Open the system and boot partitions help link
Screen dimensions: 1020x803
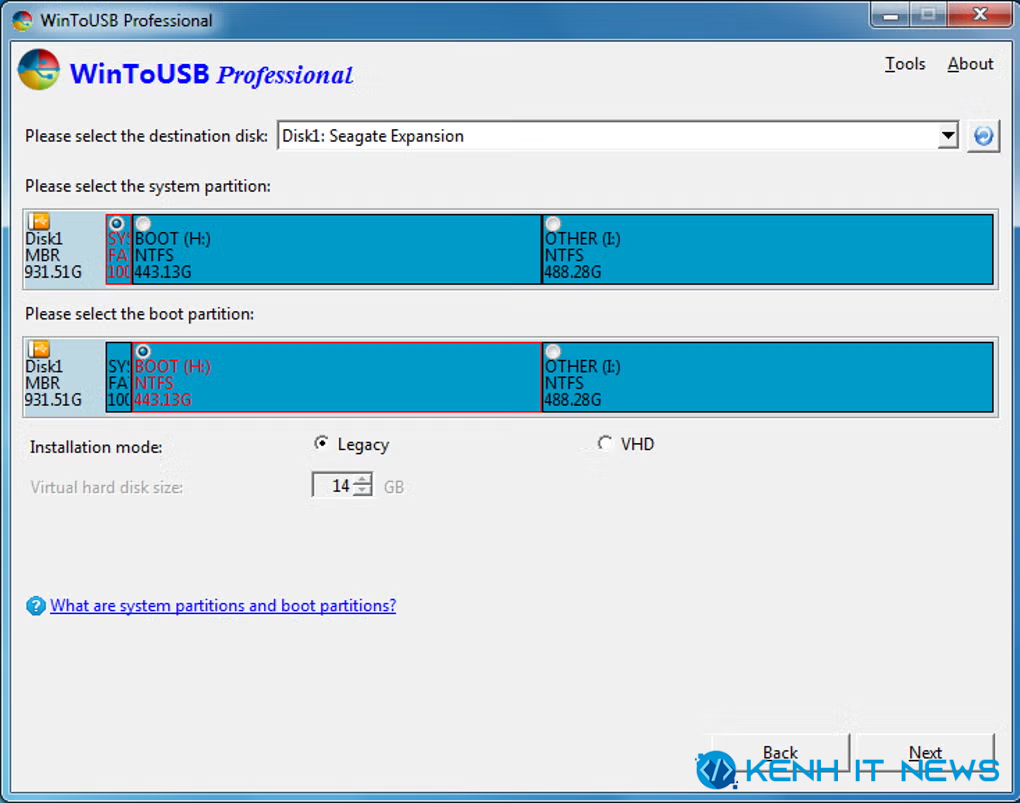pos(223,606)
